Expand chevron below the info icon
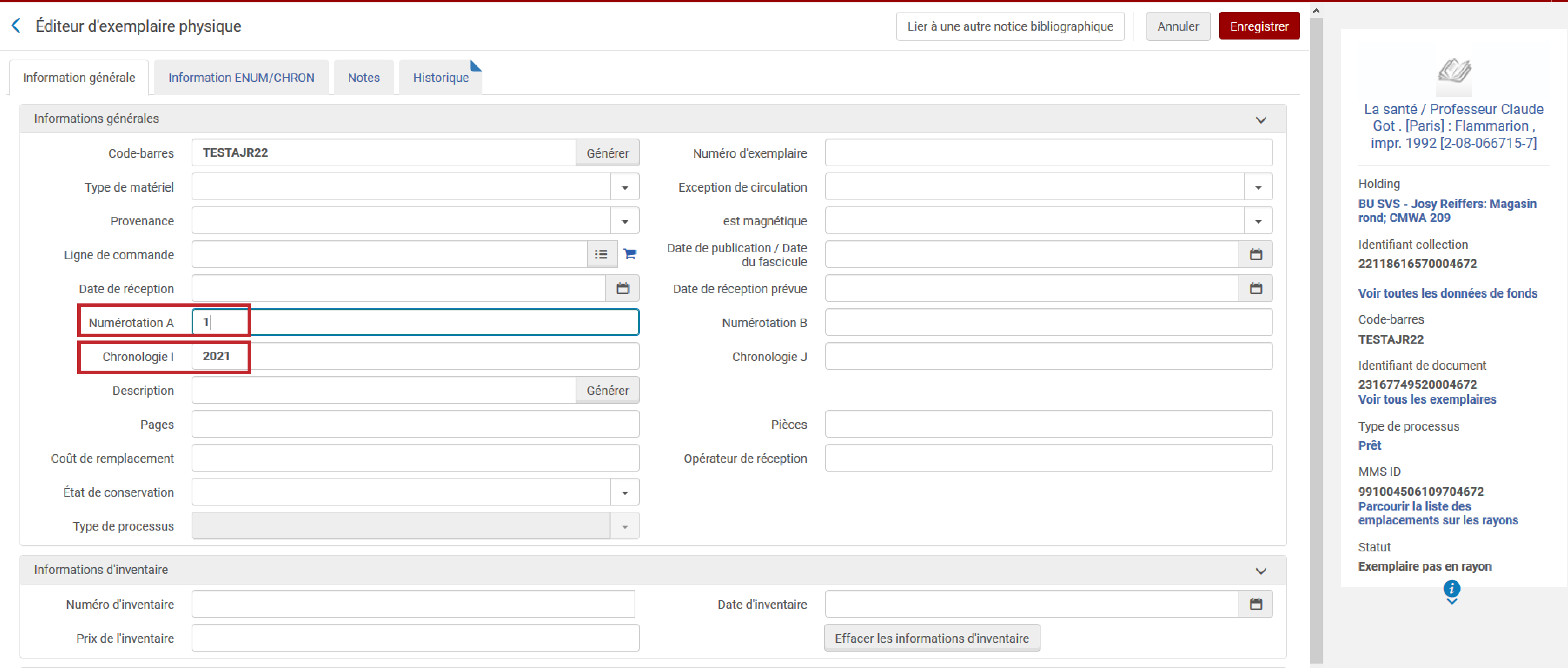The height and width of the screenshot is (668, 1568). pyautogui.click(x=1451, y=602)
